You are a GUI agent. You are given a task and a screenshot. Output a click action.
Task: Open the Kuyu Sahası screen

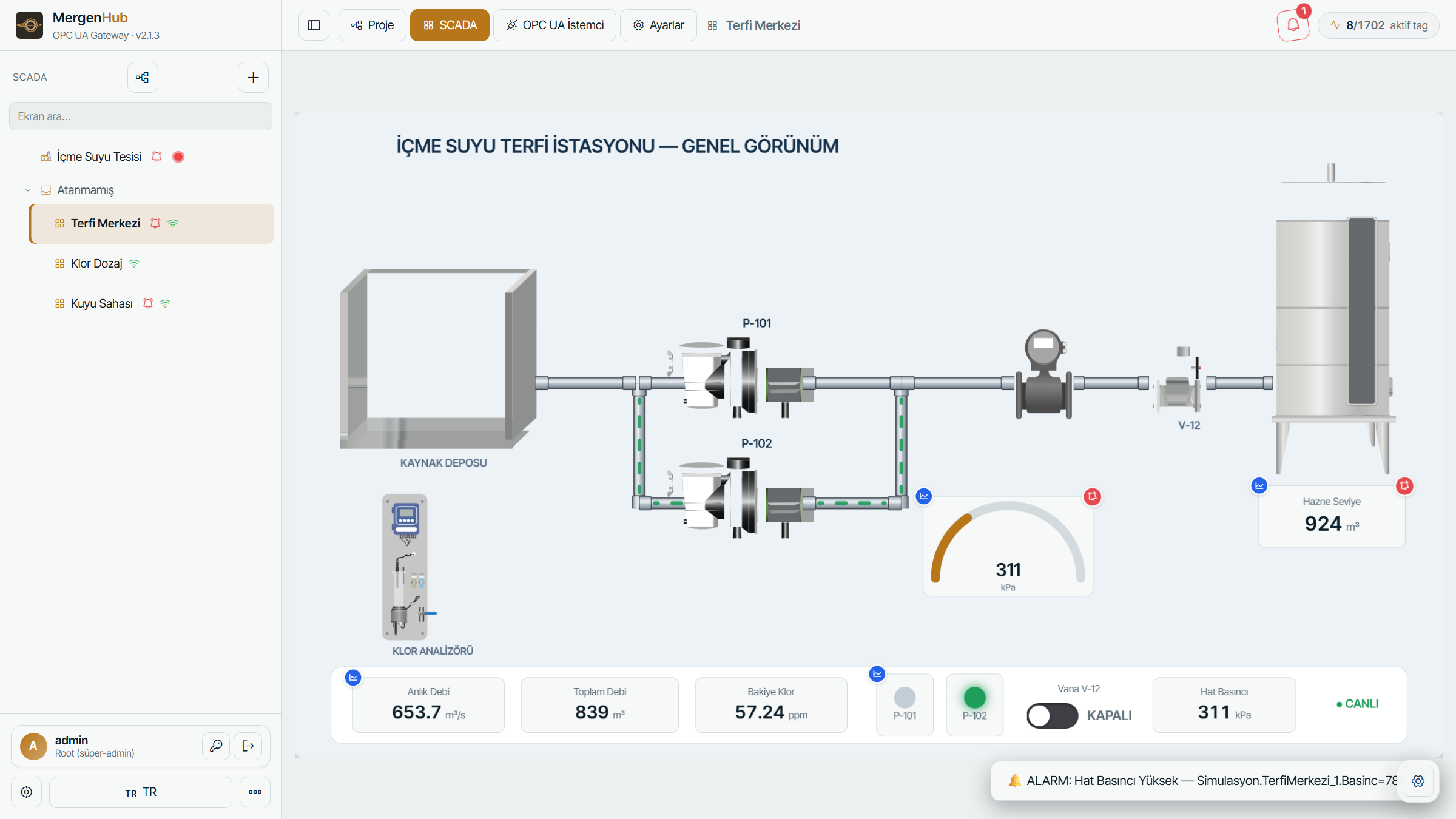(101, 303)
